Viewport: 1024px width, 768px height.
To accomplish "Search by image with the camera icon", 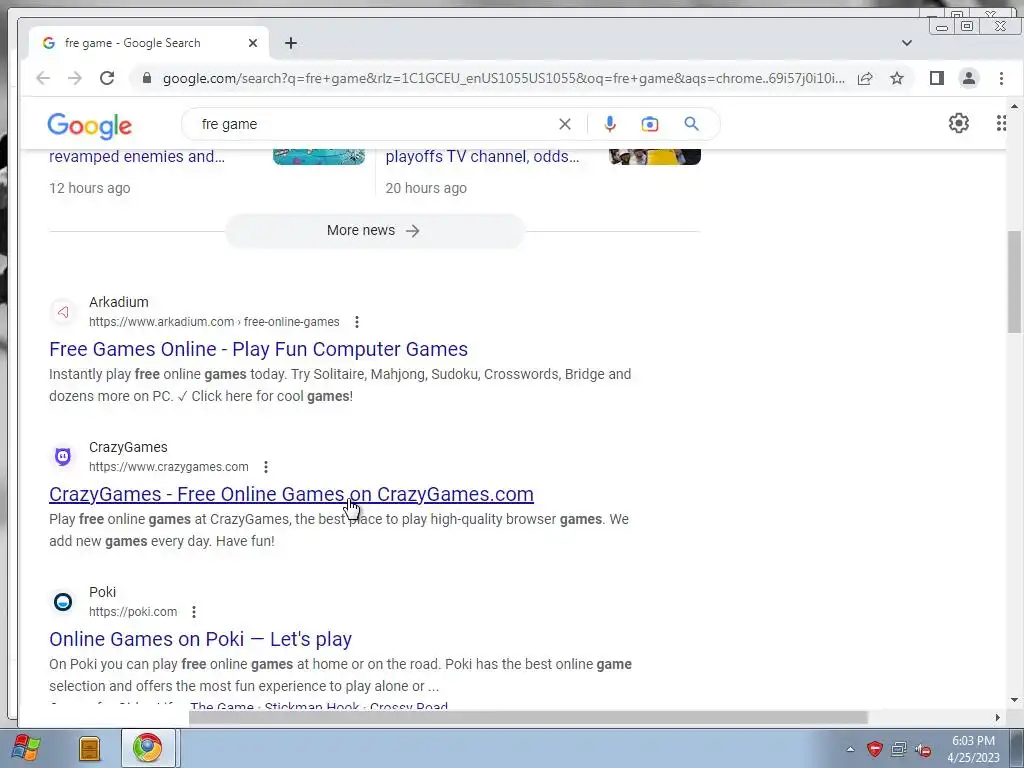I will tap(650, 124).
